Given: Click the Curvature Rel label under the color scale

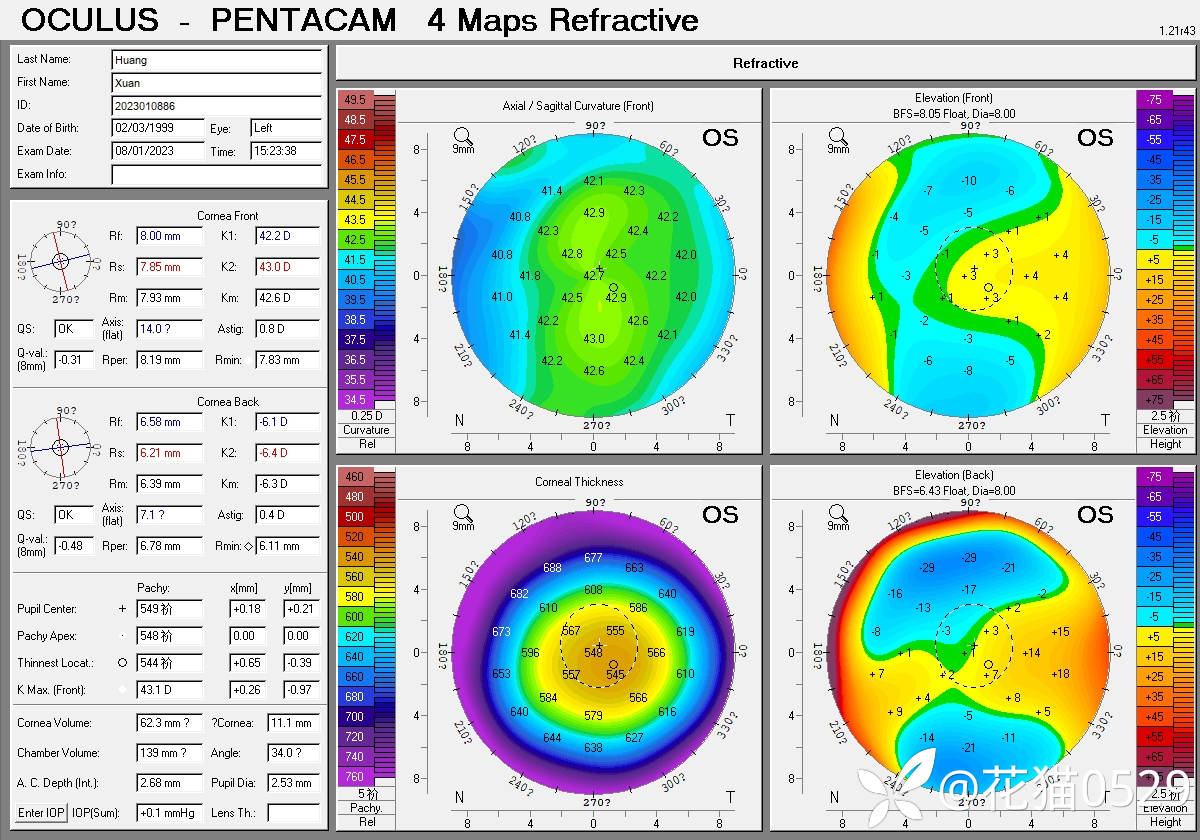Looking at the screenshot, I should tap(366, 437).
